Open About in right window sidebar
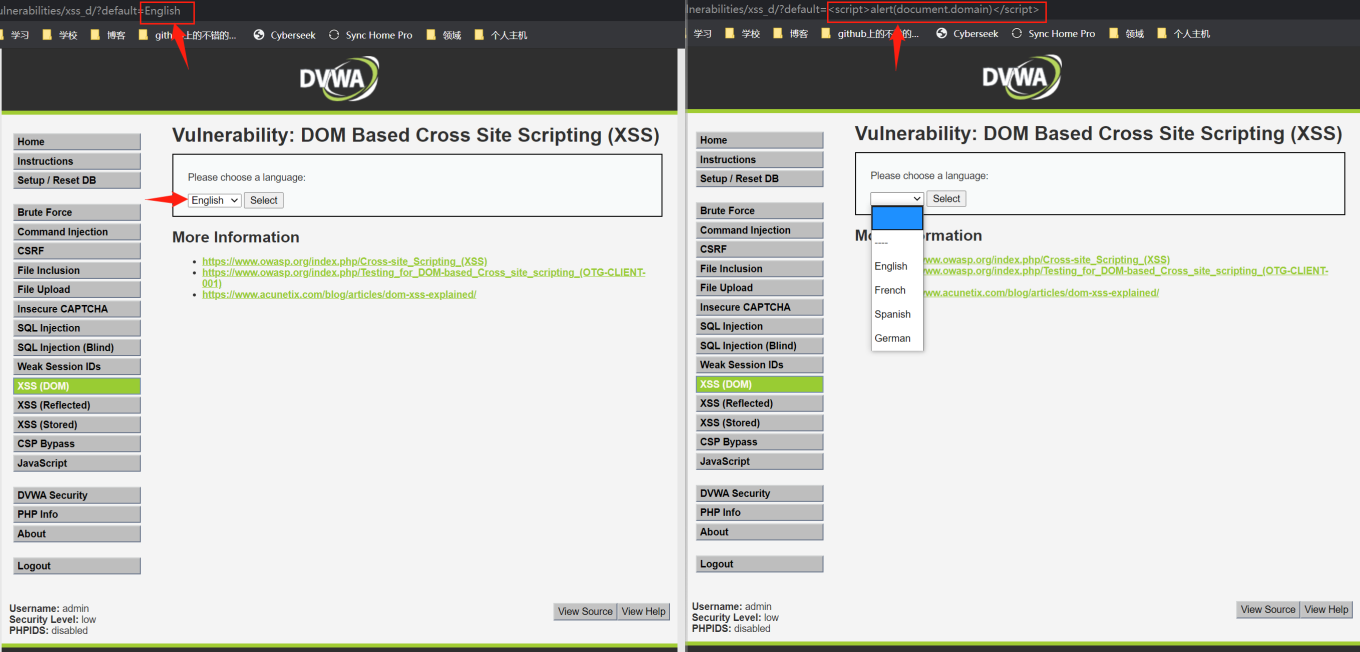 (760, 532)
